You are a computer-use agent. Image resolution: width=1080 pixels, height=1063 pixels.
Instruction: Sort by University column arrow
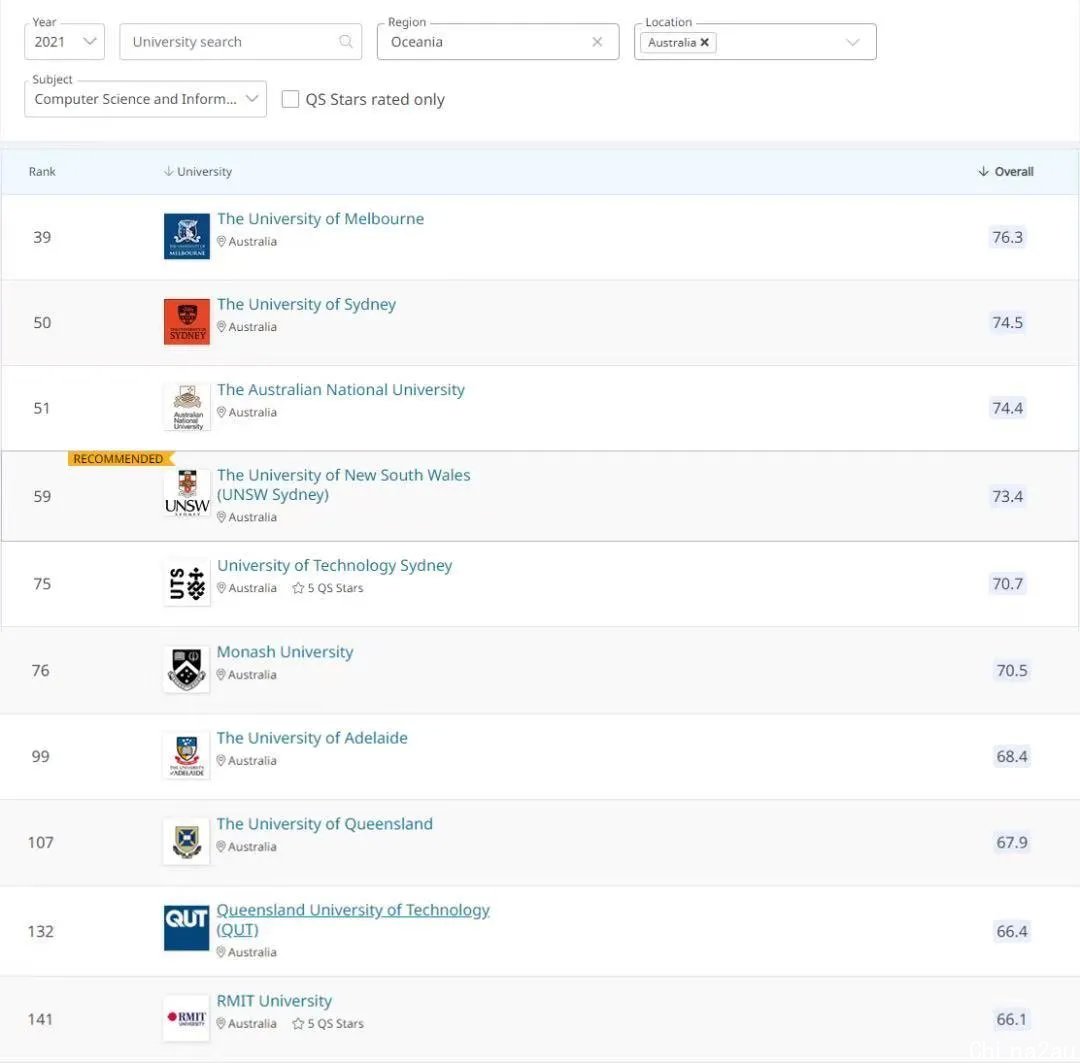(x=168, y=171)
